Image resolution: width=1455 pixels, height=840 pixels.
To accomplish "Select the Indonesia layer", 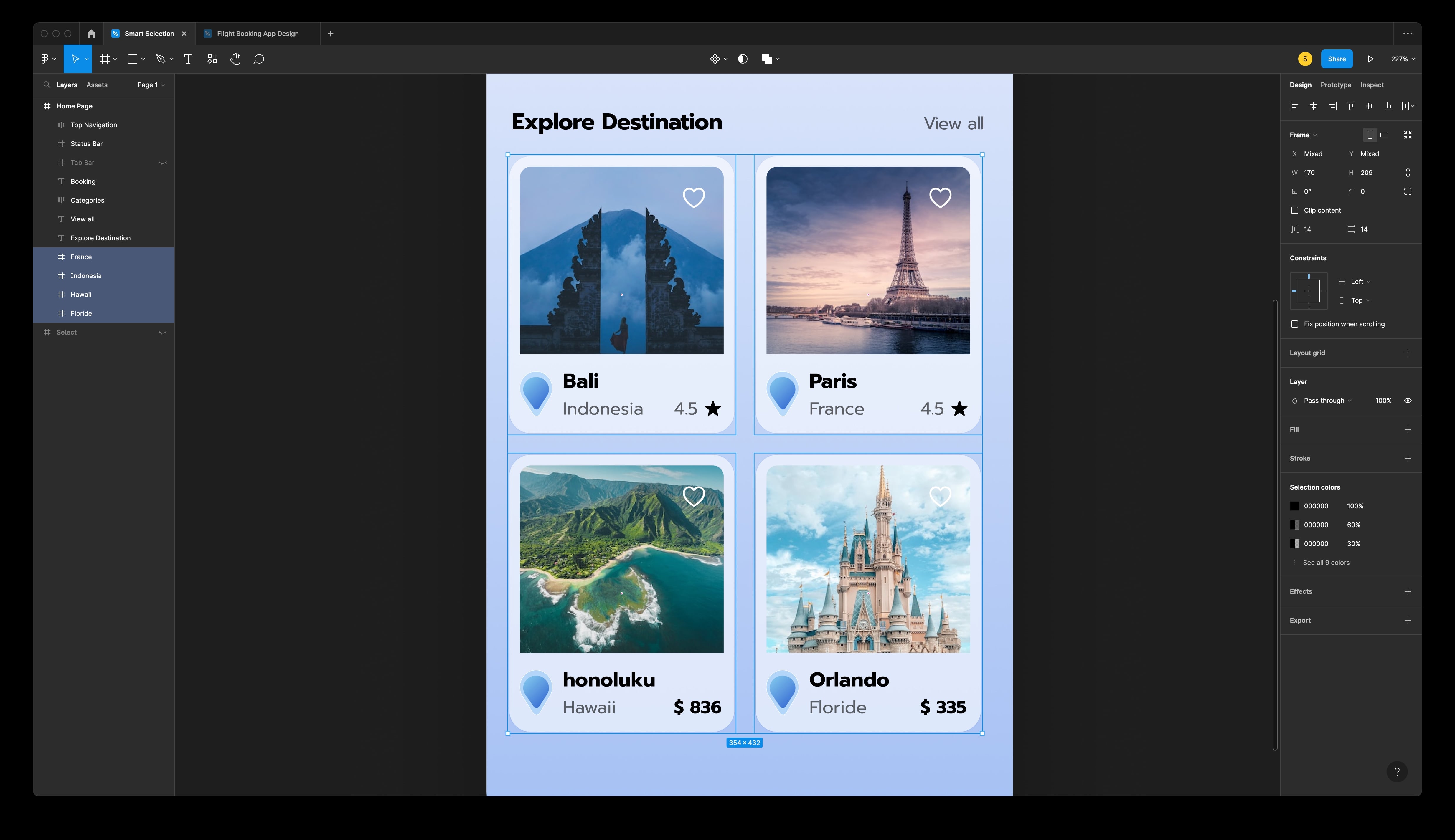I will (86, 276).
